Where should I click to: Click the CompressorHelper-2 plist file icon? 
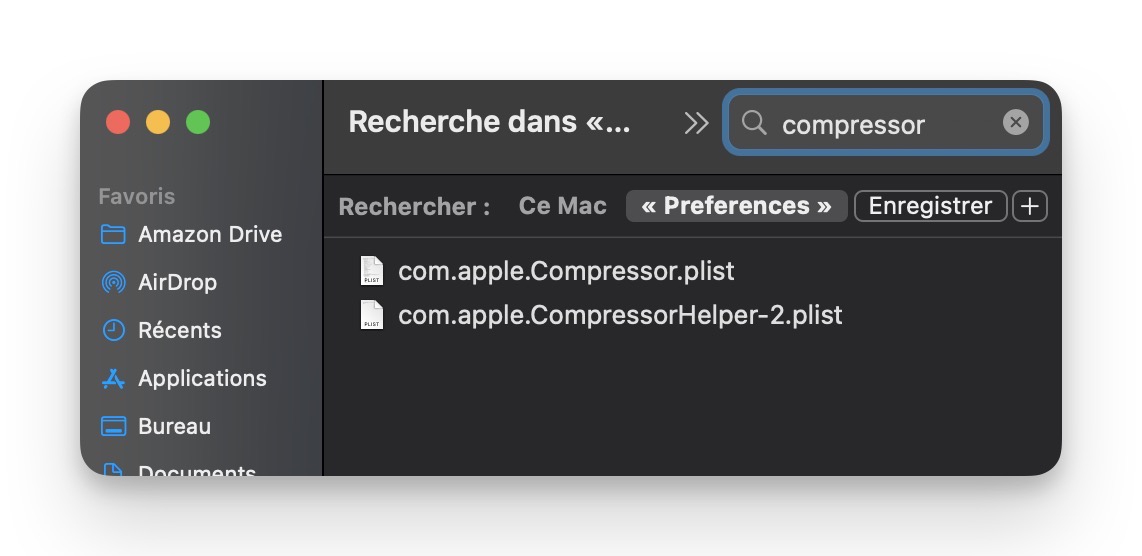372,315
